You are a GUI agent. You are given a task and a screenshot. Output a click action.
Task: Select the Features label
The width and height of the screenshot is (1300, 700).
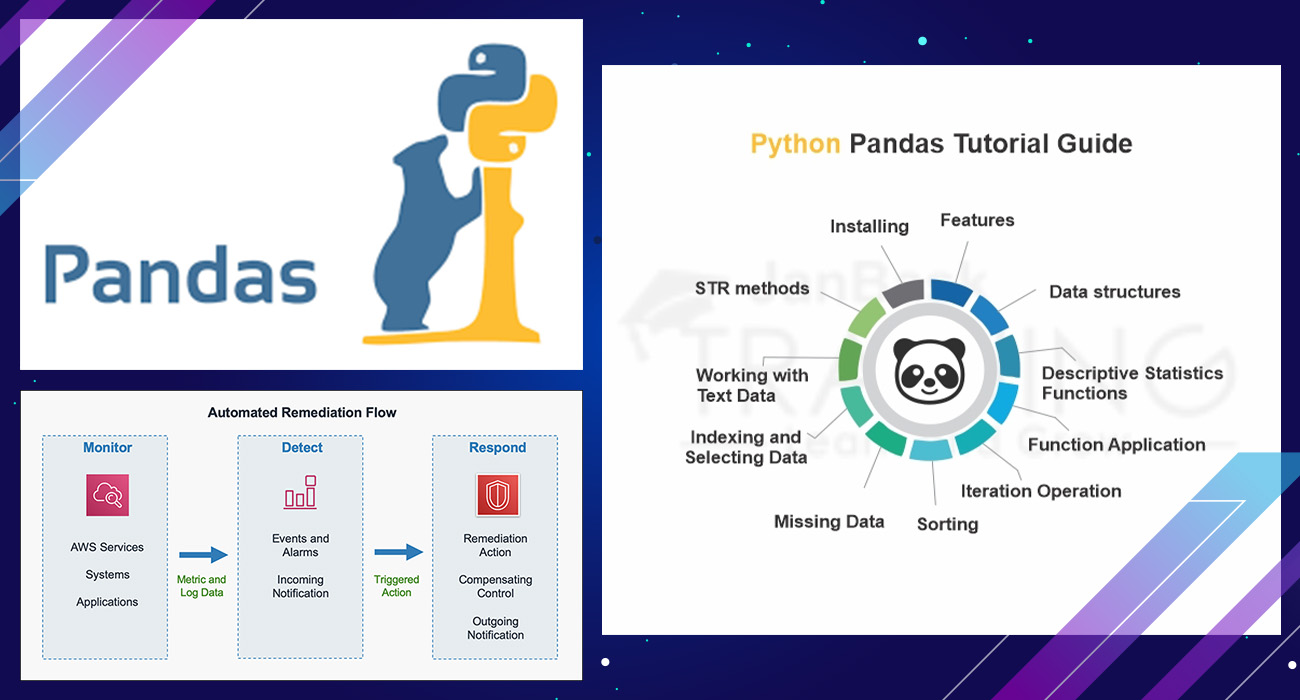pyautogui.click(x=977, y=220)
